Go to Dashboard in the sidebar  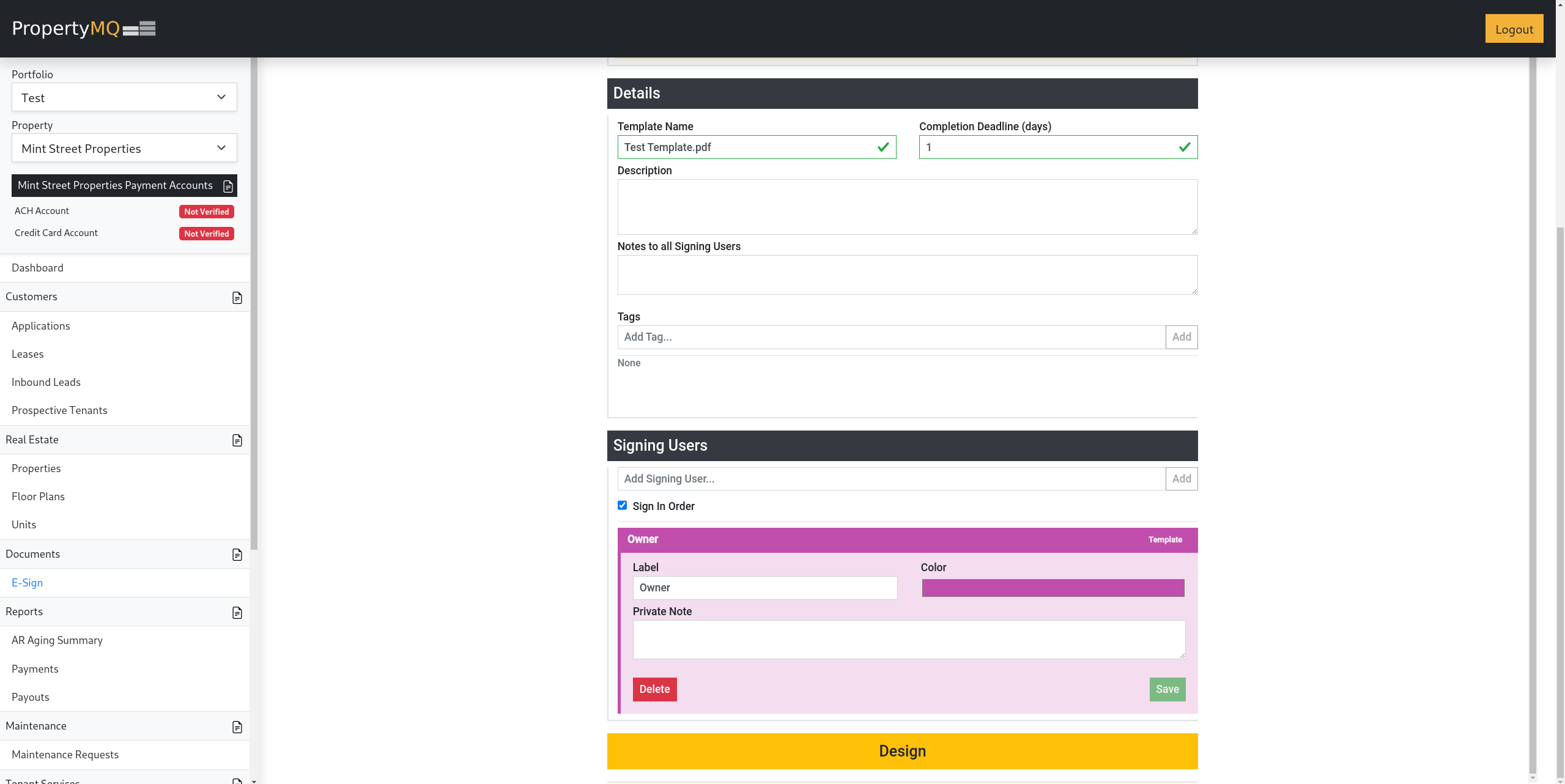pyautogui.click(x=37, y=268)
